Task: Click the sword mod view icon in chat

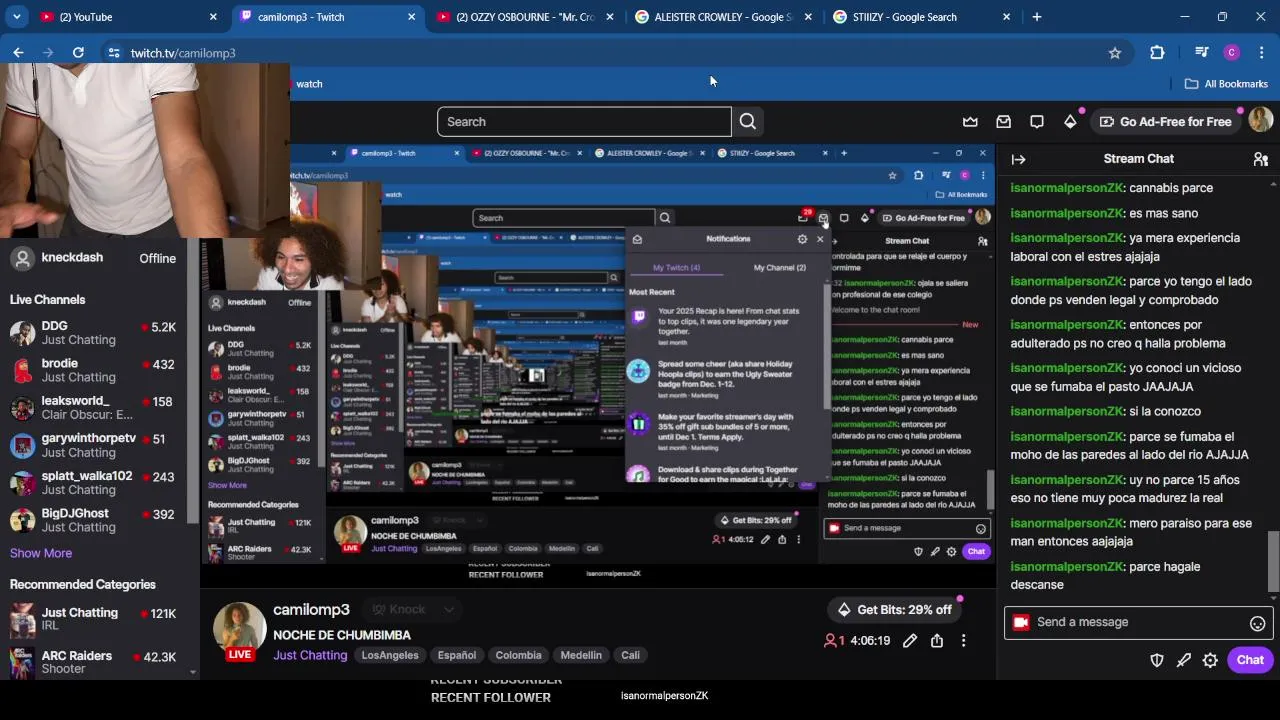Action: click(1184, 660)
